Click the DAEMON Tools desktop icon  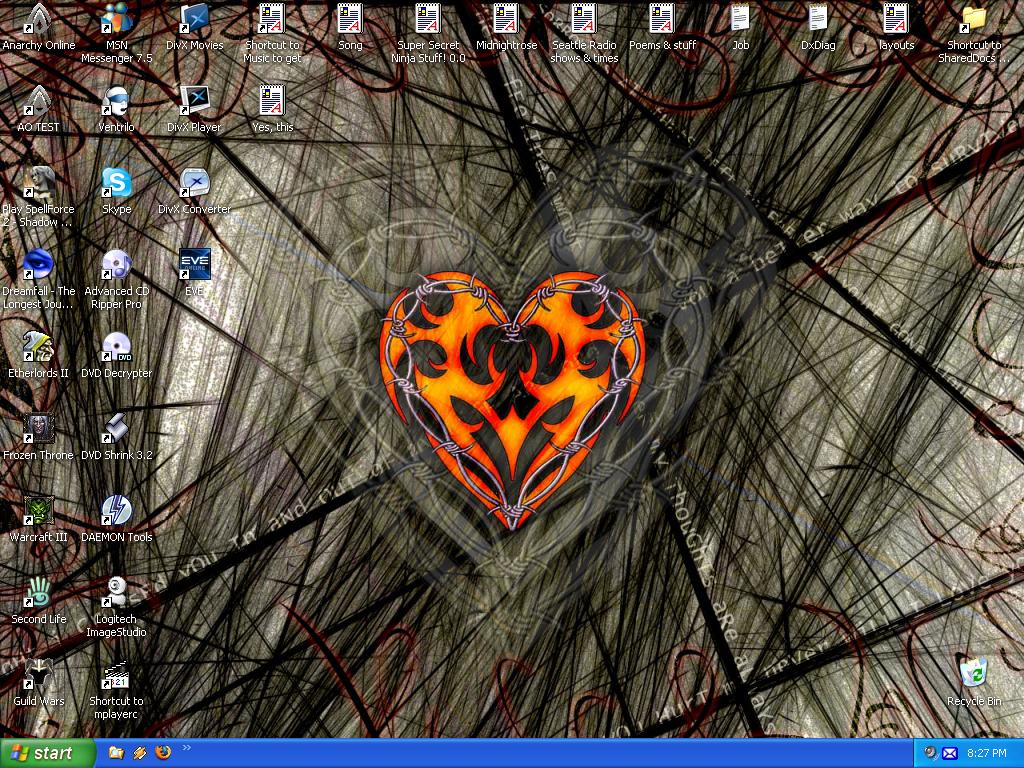pos(116,511)
